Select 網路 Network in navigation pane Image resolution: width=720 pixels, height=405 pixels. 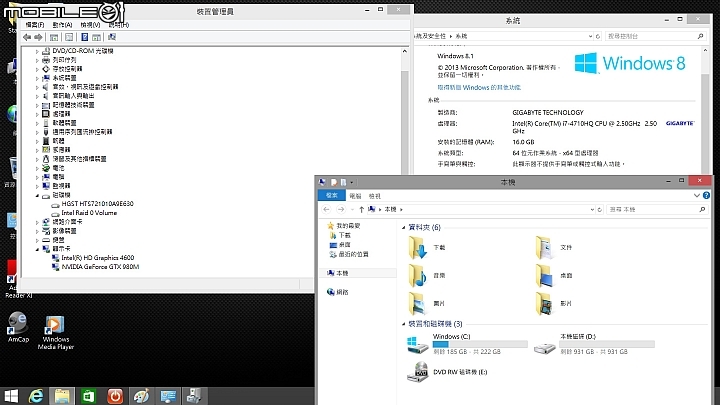tap(342, 292)
